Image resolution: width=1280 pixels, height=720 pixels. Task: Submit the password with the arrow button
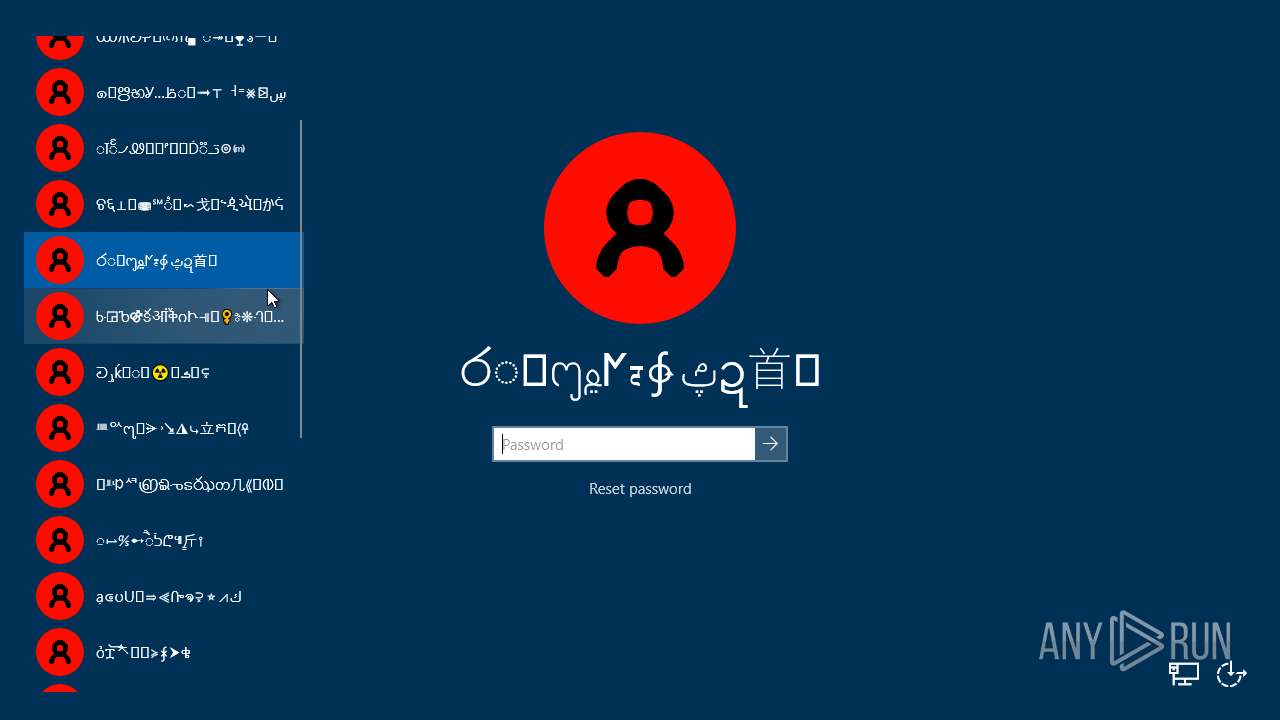pos(771,444)
